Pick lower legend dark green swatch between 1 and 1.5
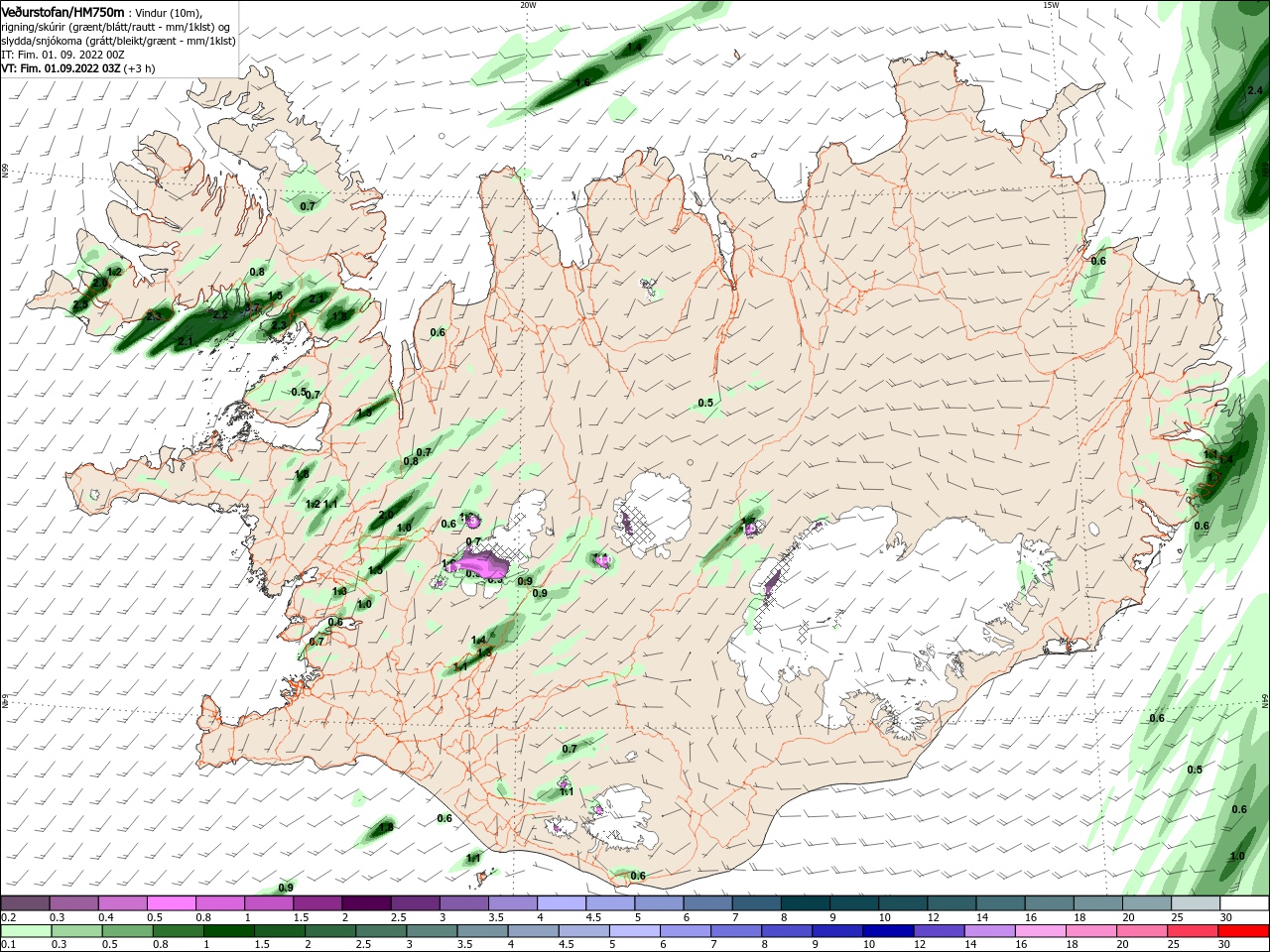Screen dimensions: 1270x952 (228, 931)
